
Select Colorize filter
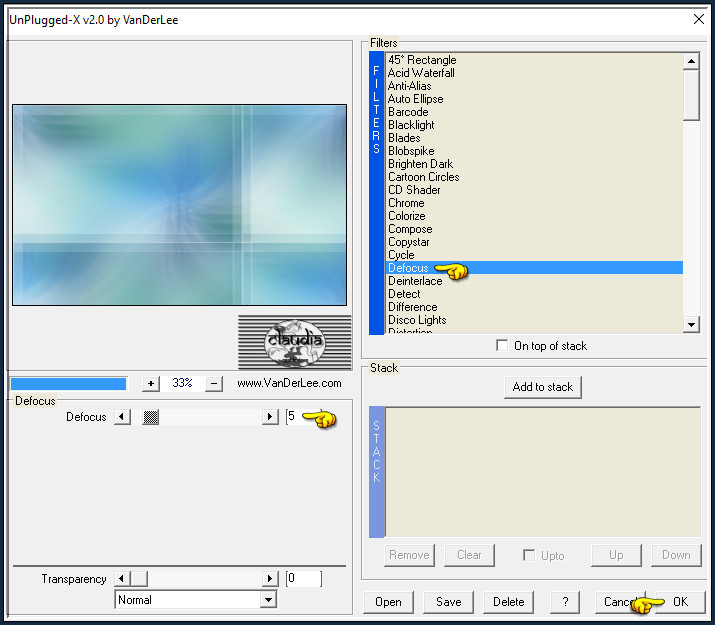pyautogui.click(x=534, y=216)
